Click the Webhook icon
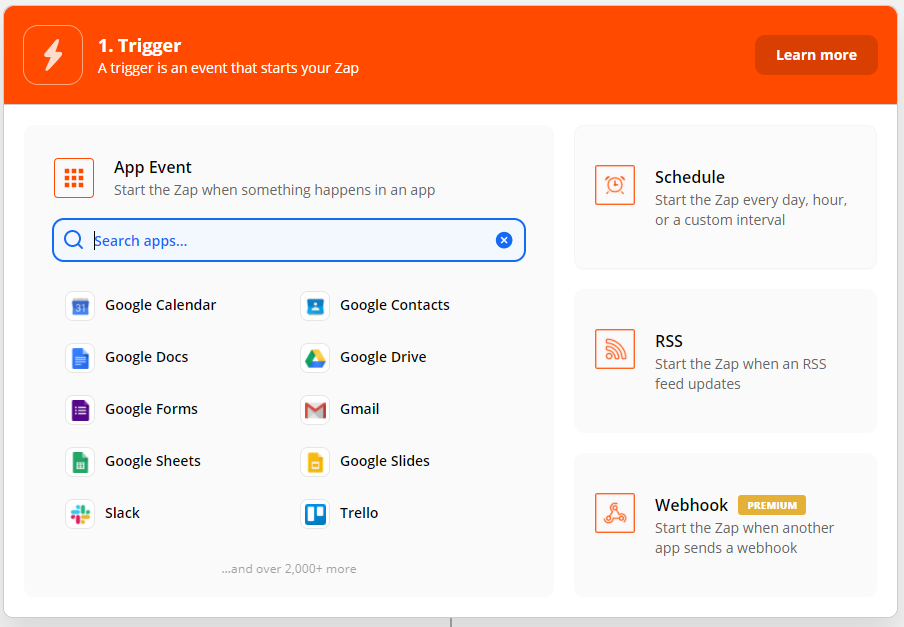 pos(615,513)
